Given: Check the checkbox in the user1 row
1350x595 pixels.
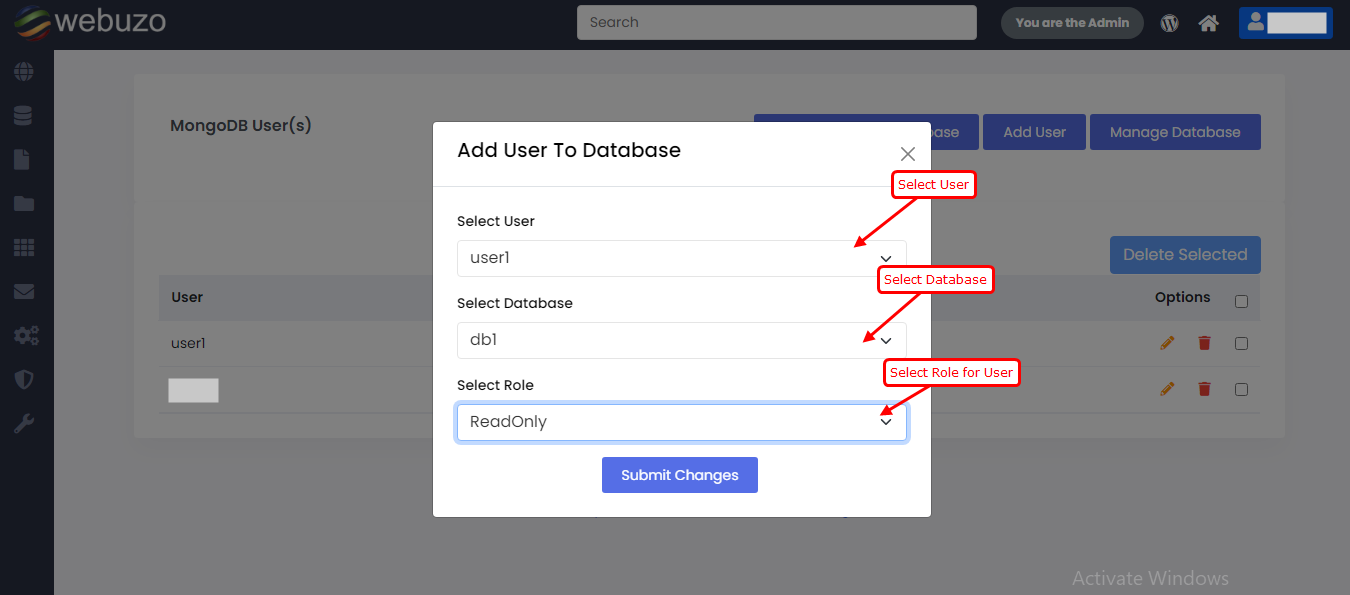Looking at the screenshot, I should coord(1241,343).
